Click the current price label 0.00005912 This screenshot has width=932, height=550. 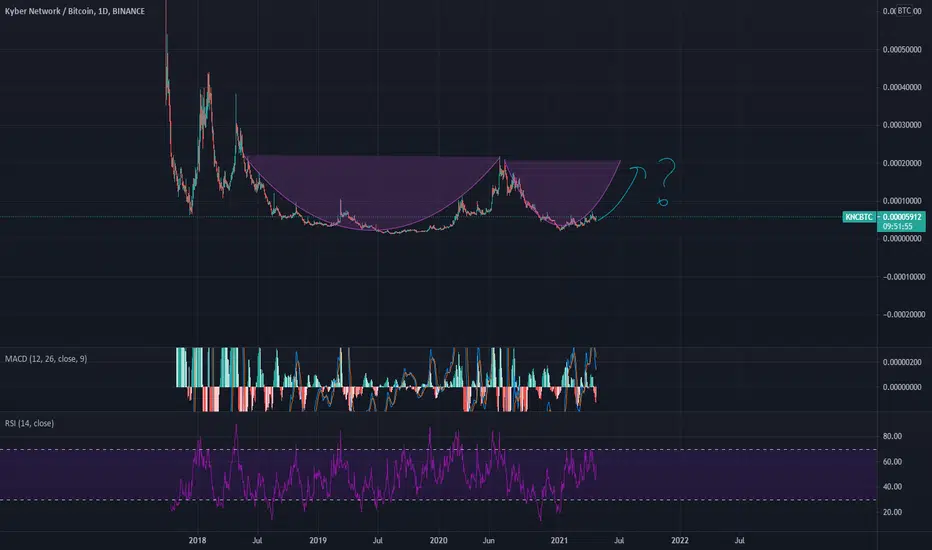pos(902,217)
